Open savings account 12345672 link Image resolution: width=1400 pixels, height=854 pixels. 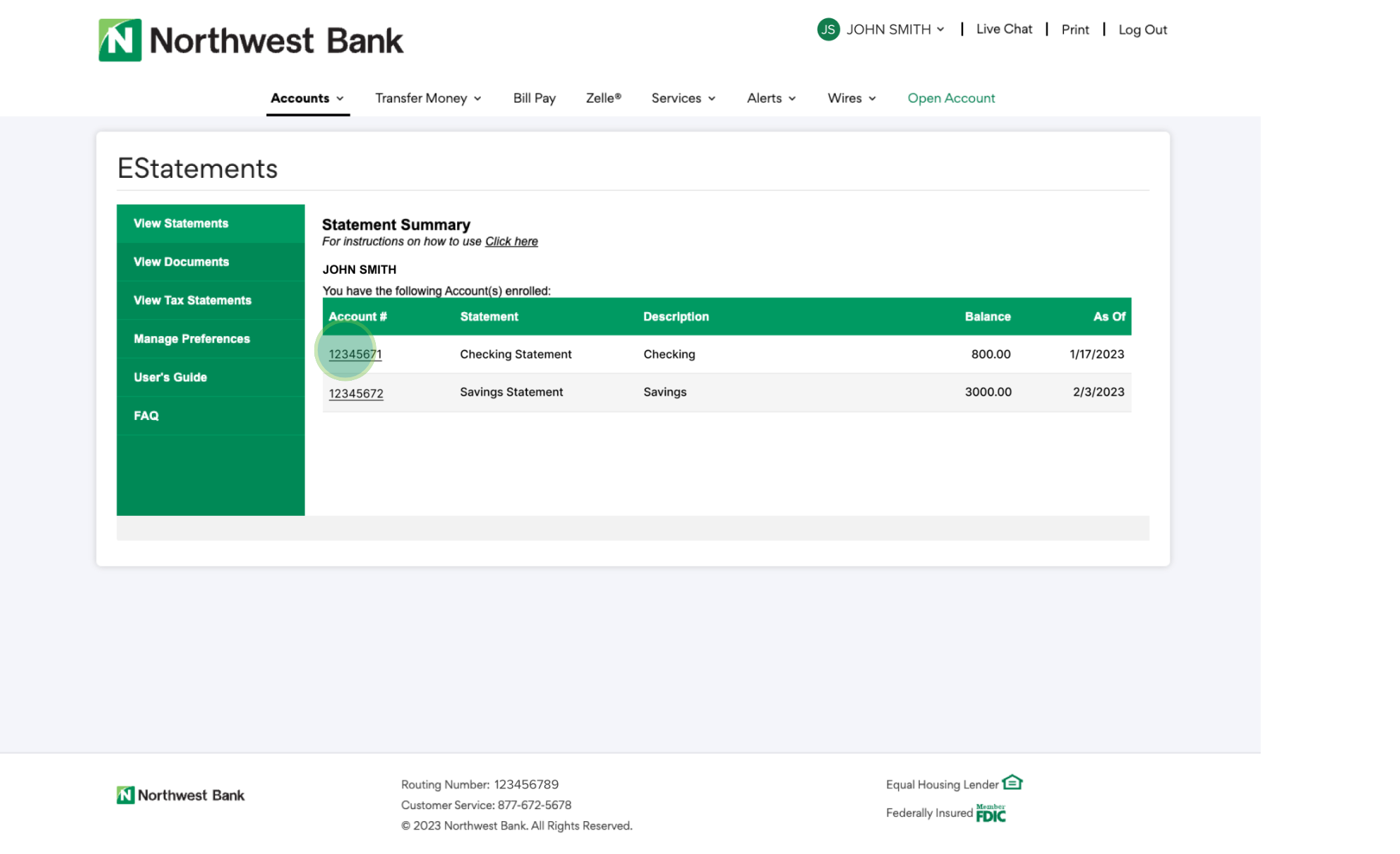[356, 393]
